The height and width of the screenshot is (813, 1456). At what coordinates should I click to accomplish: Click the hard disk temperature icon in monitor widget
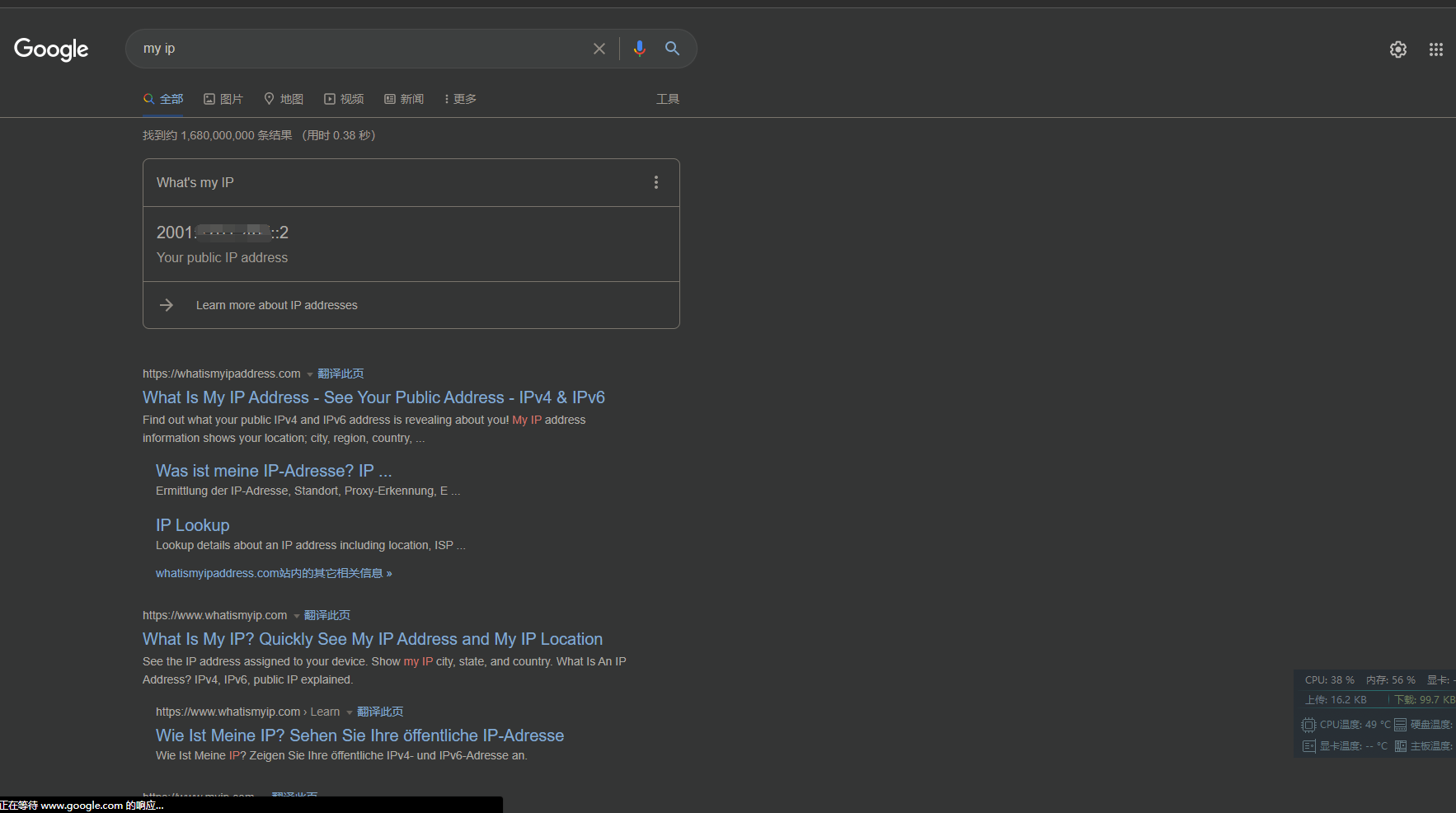(x=1400, y=725)
